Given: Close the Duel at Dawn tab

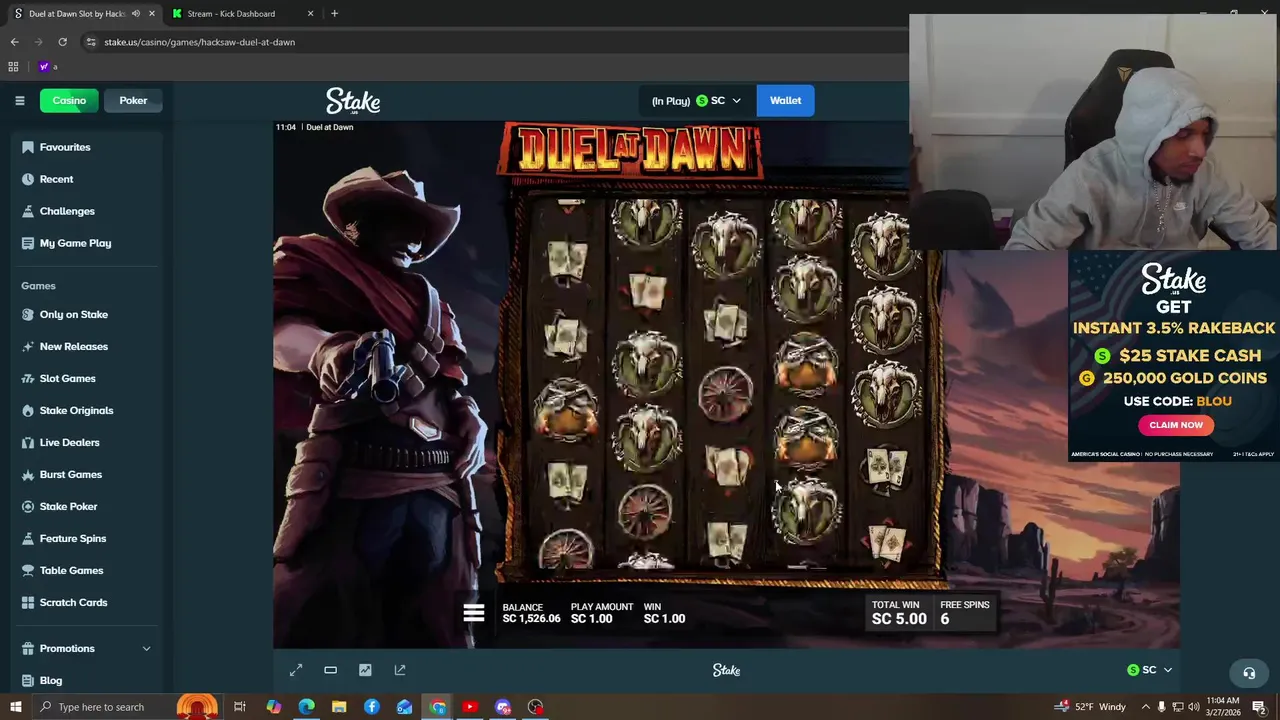Looking at the screenshot, I should [152, 14].
